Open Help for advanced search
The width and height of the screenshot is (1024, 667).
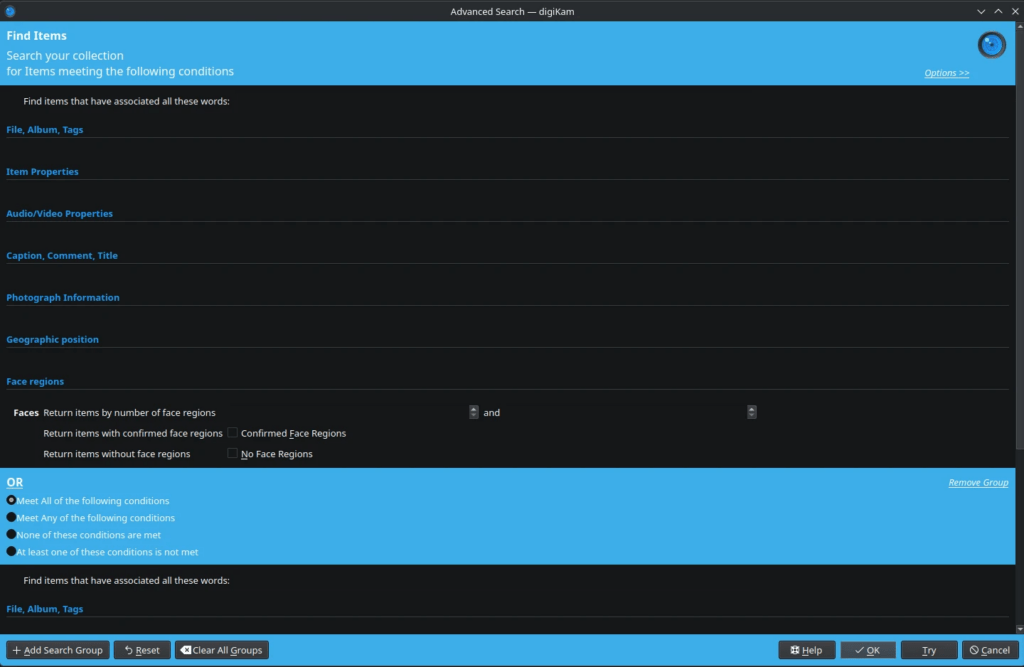click(x=807, y=650)
